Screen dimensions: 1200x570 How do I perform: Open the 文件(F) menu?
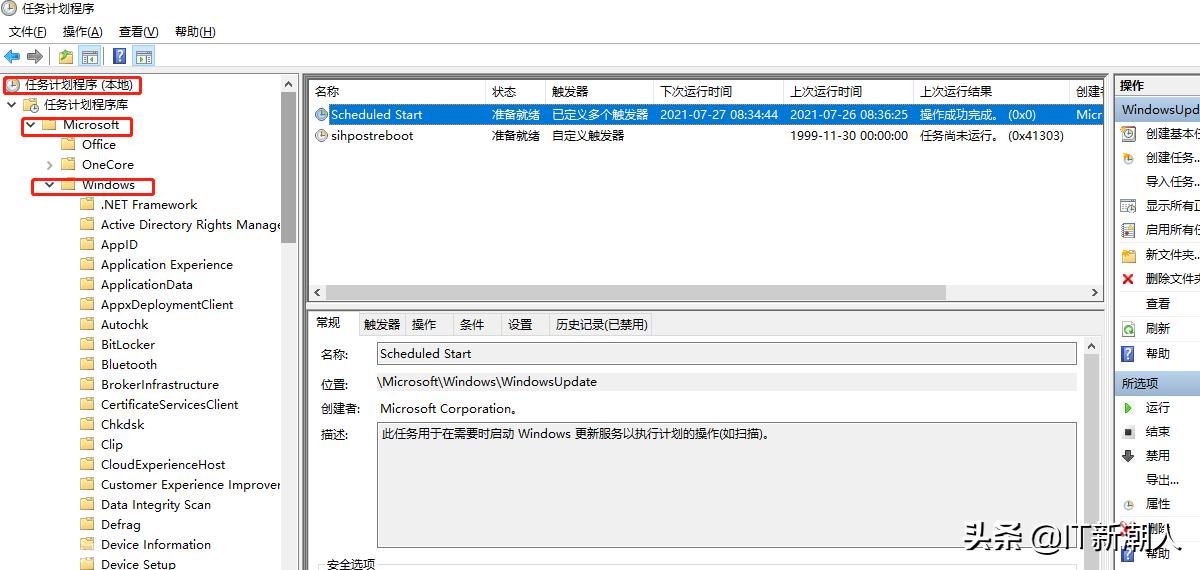click(x=28, y=32)
